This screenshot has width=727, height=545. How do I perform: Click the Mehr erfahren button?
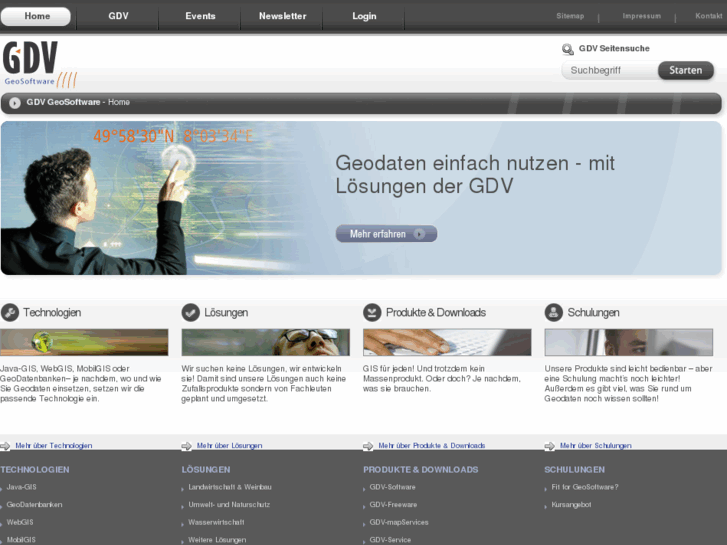(x=386, y=234)
